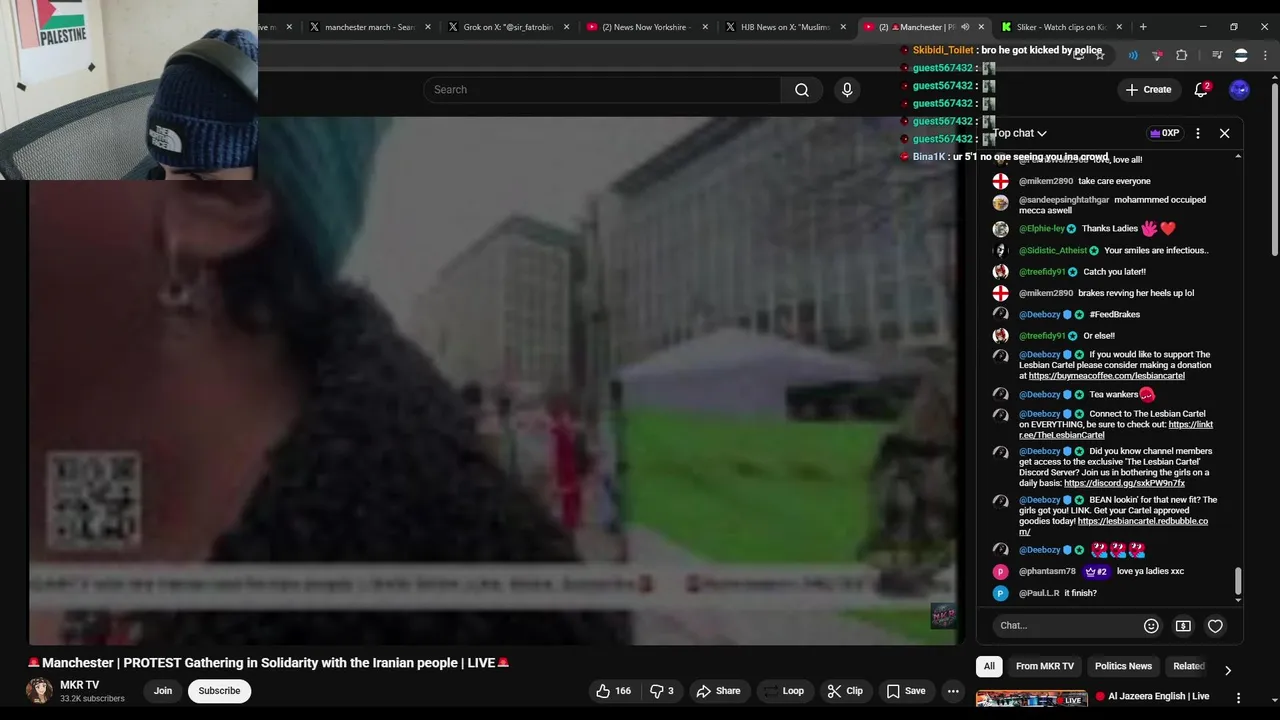Open the browser extensions puzzle icon

coord(1182,56)
